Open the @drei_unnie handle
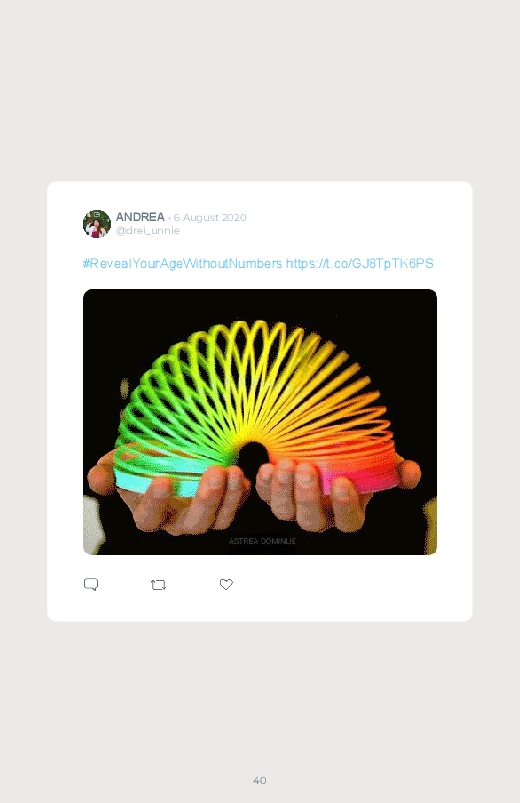The image size is (520, 803). pos(148,230)
